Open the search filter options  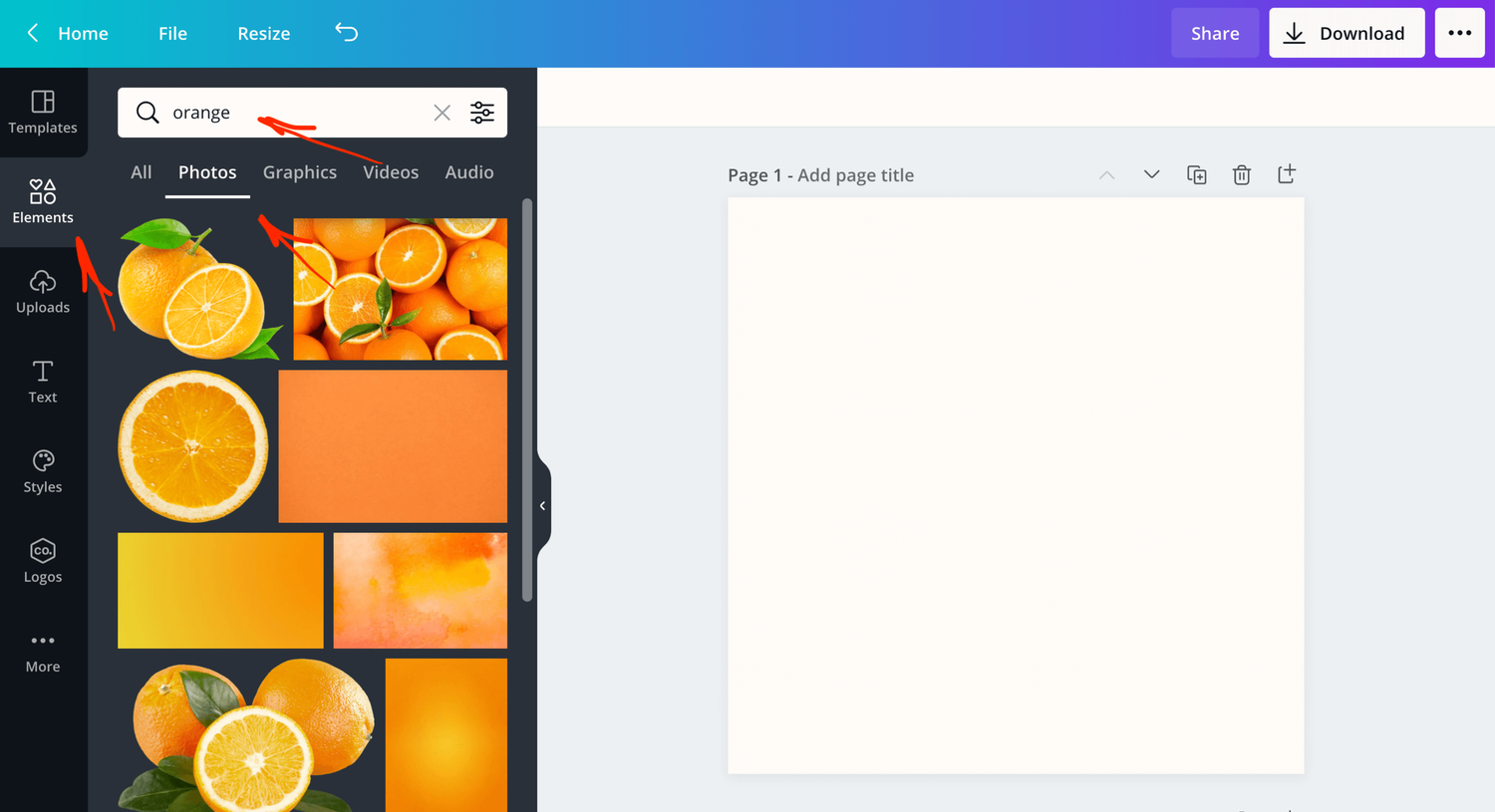pos(482,113)
